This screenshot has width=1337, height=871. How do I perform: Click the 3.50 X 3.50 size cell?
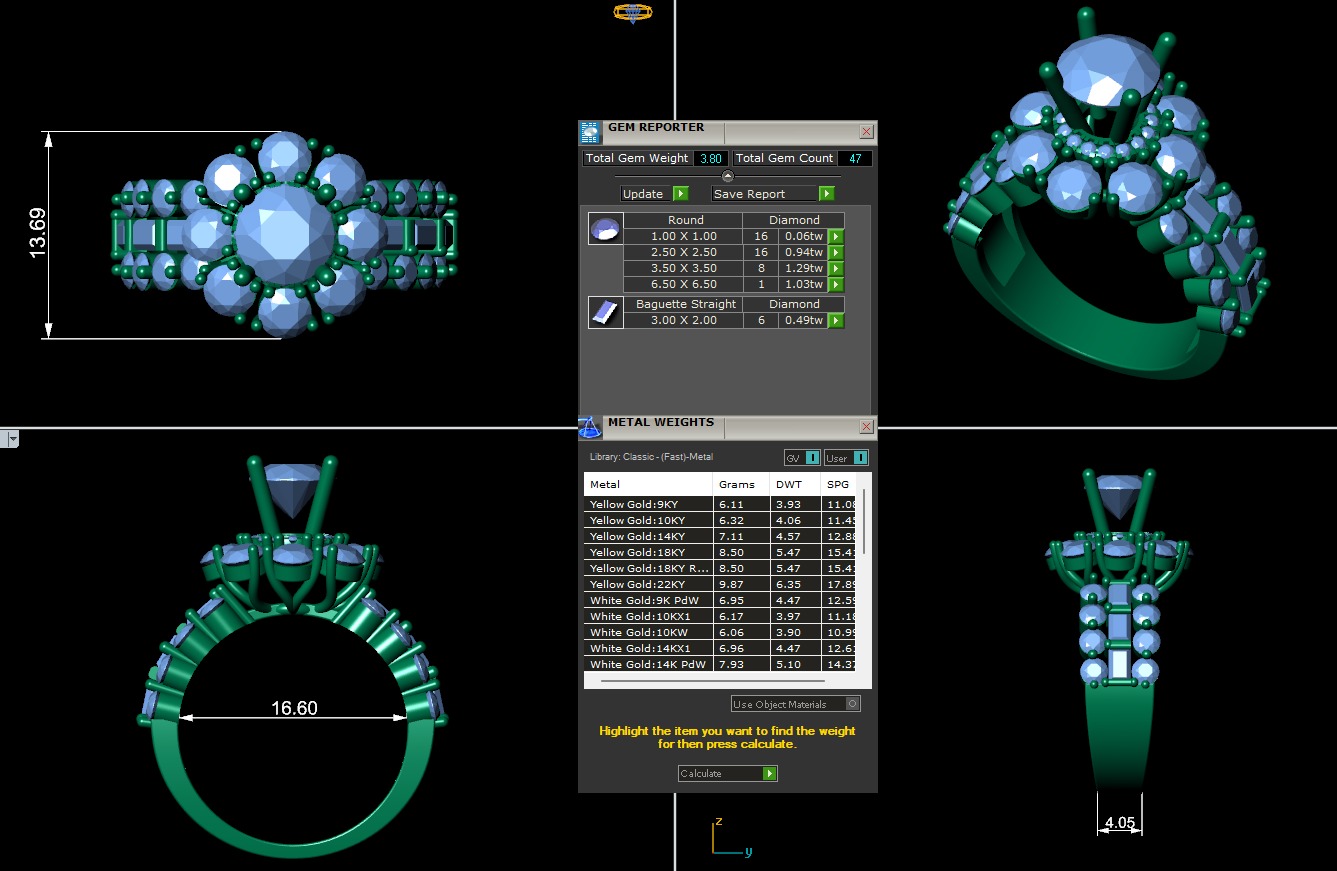[683, 269]
